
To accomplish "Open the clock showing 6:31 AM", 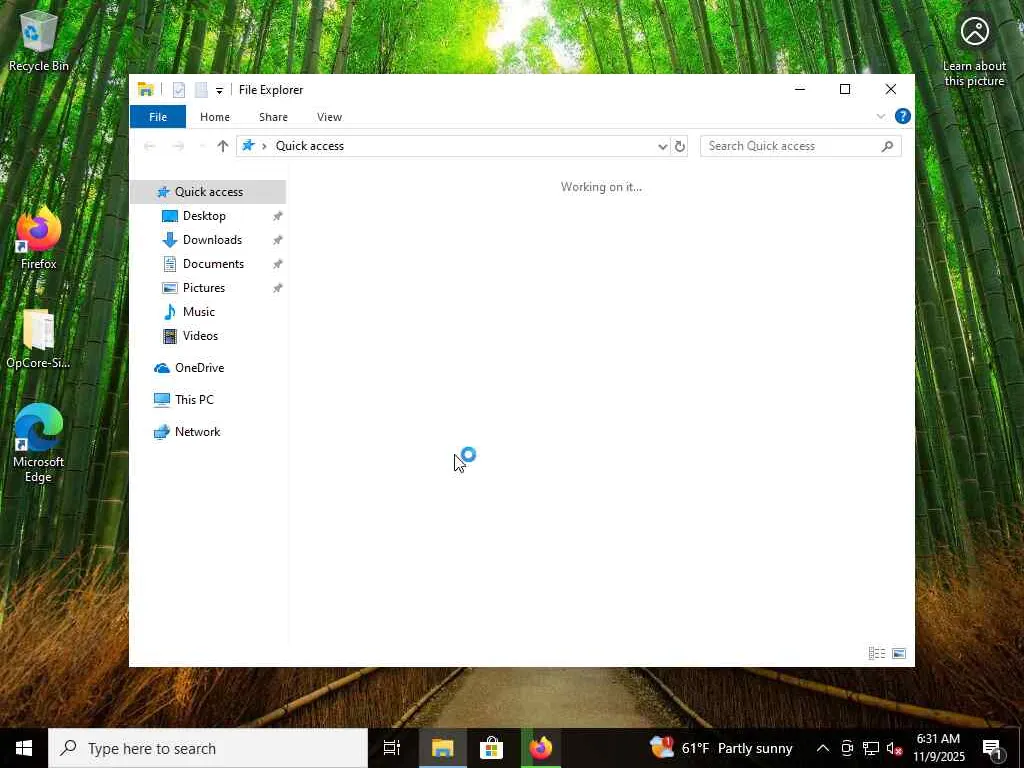I will click(938, 748).
